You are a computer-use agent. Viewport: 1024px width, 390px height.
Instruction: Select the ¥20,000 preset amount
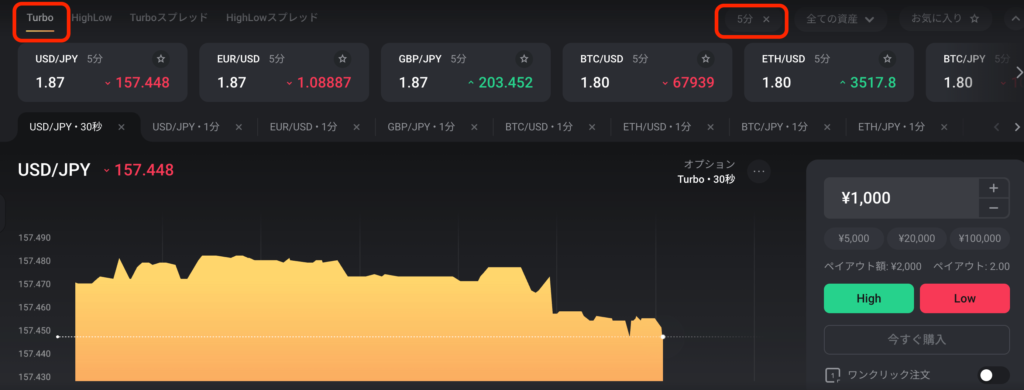(917, 238)
